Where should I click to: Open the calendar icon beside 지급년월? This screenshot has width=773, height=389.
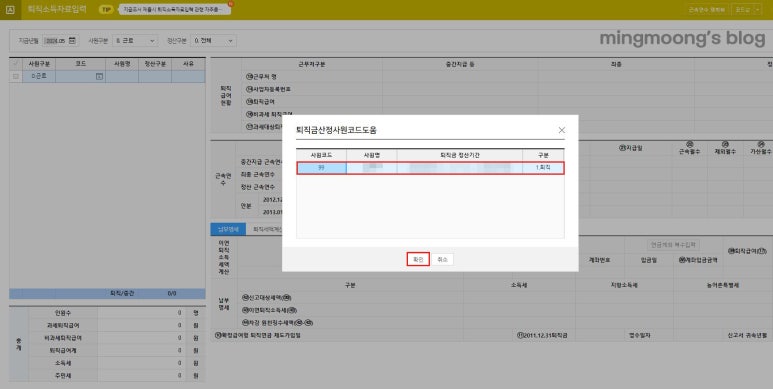point(72,40)
